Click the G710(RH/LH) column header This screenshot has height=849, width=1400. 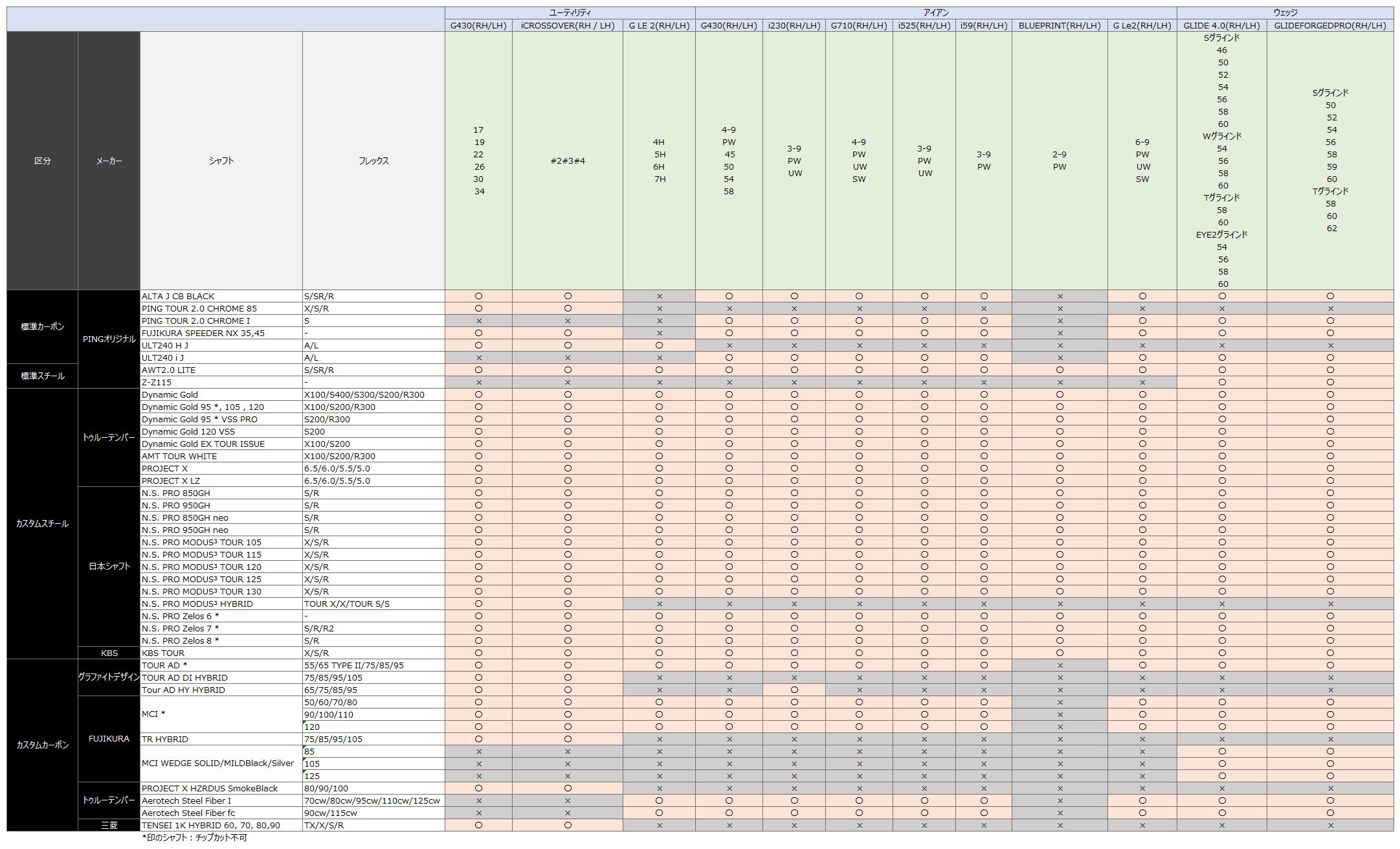[859, 26]
